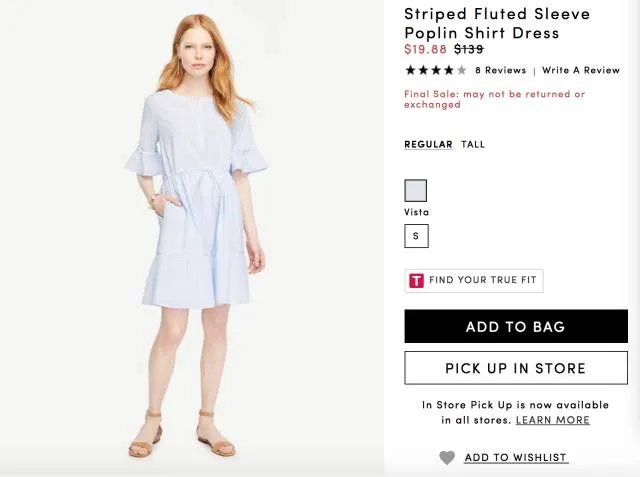
Task: Click the Striped Fluted Sleeve dress title
Action: click(497, 23)
